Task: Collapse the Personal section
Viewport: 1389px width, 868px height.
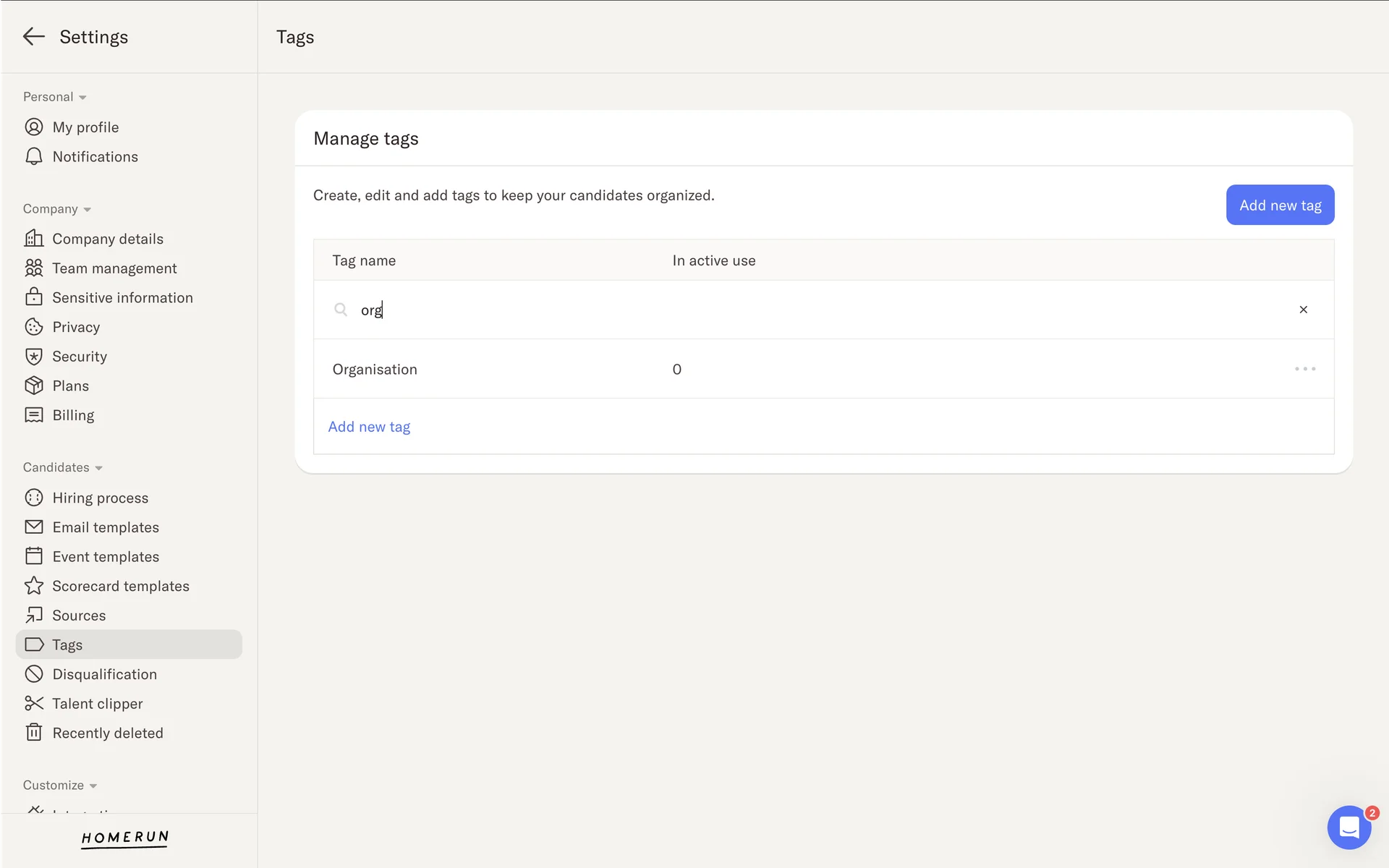Action: pyautogui.click(x=55, y=97)
